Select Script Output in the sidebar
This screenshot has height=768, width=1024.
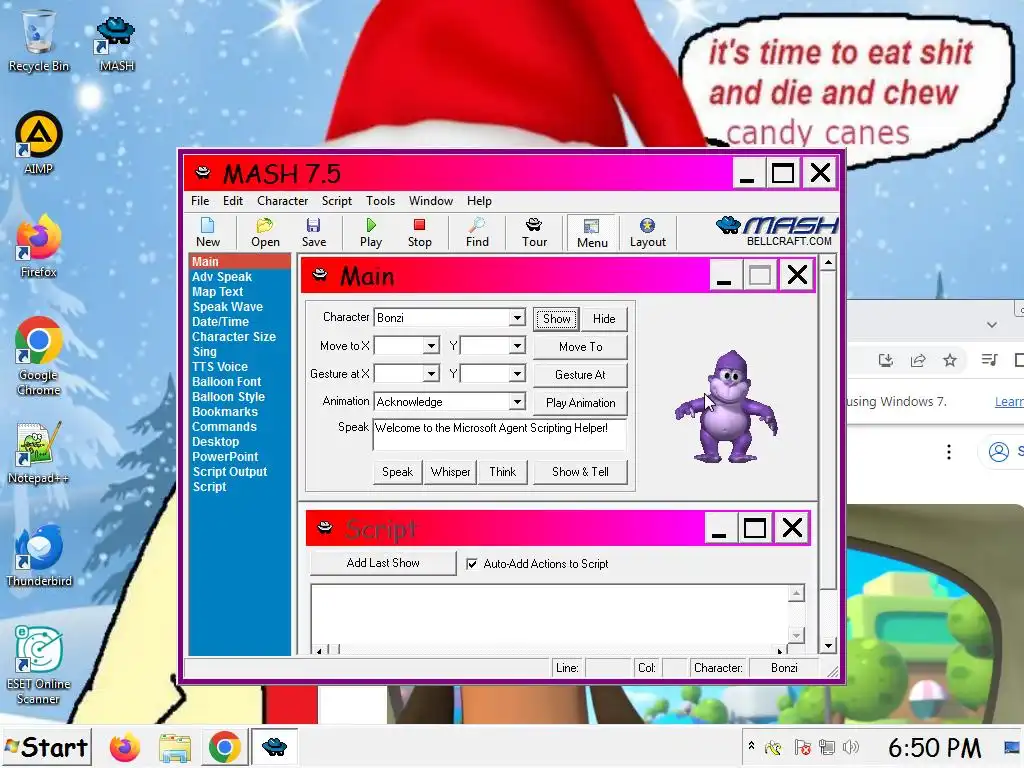click(x=230, y=472)
